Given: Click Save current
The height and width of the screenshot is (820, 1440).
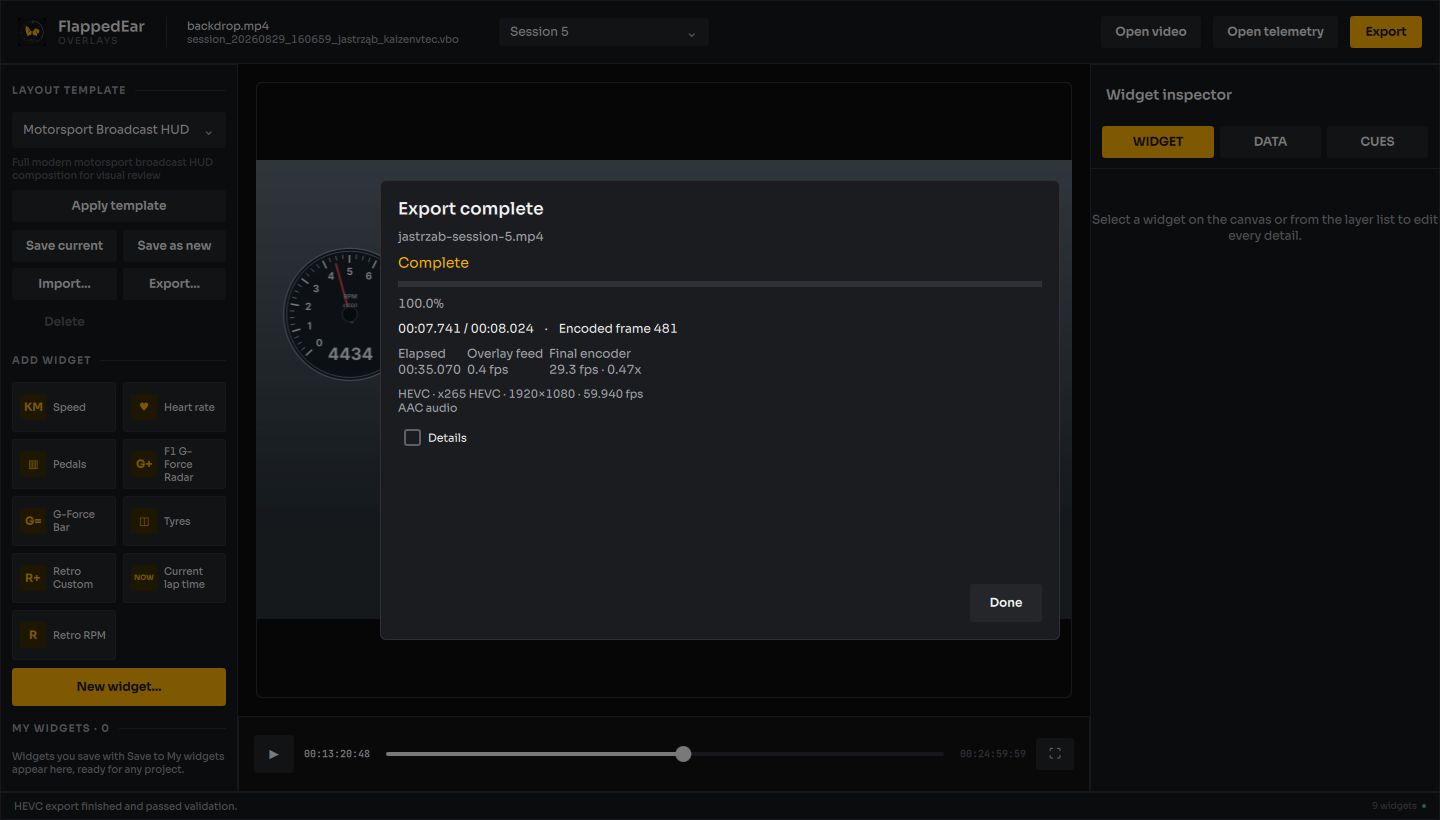Looking at the screenshot, I should click(64, 246).
